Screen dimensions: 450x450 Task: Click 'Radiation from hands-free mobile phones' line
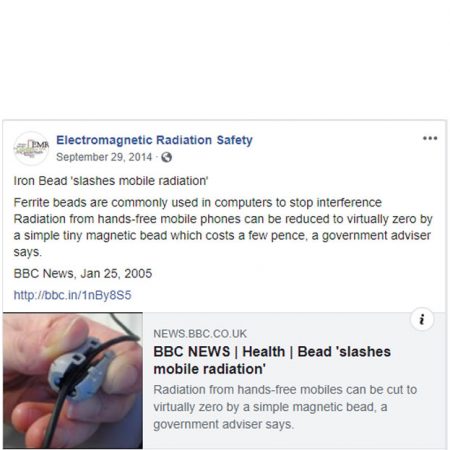click(x=223, y=219)
